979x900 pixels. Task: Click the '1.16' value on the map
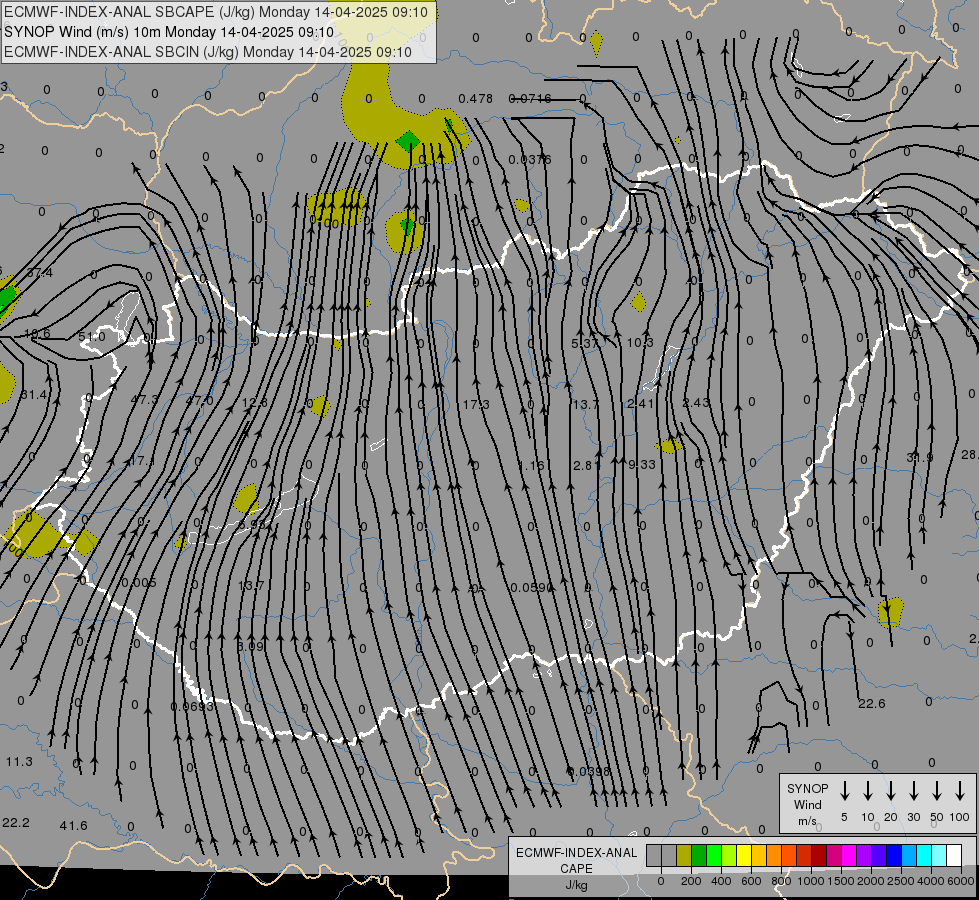(x=531, y=466)
